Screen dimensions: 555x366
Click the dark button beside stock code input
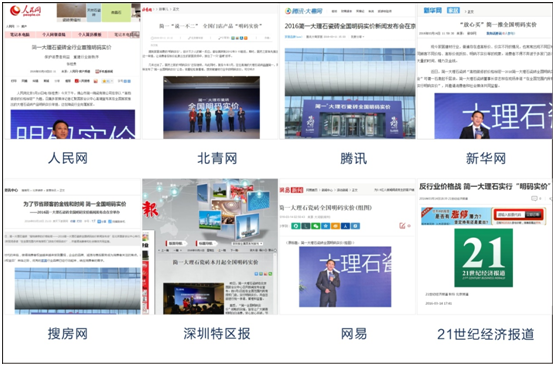[533, 215]
